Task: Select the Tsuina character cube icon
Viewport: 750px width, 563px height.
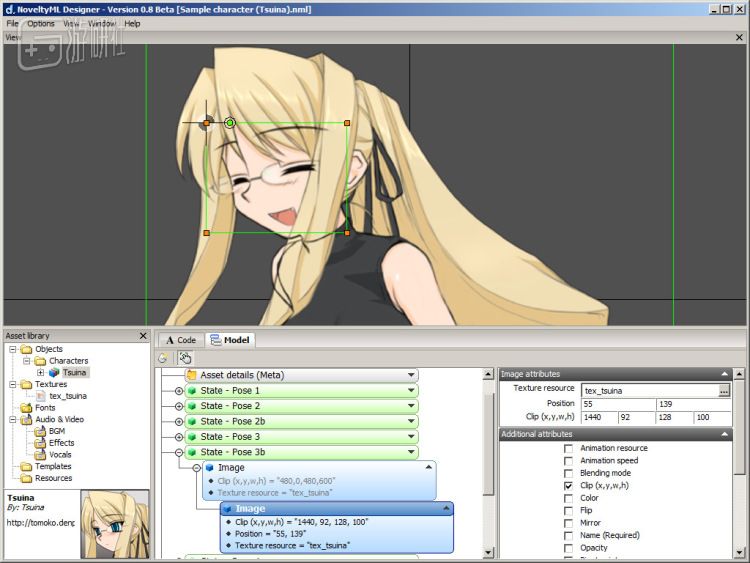Action: tap(54, 372)
